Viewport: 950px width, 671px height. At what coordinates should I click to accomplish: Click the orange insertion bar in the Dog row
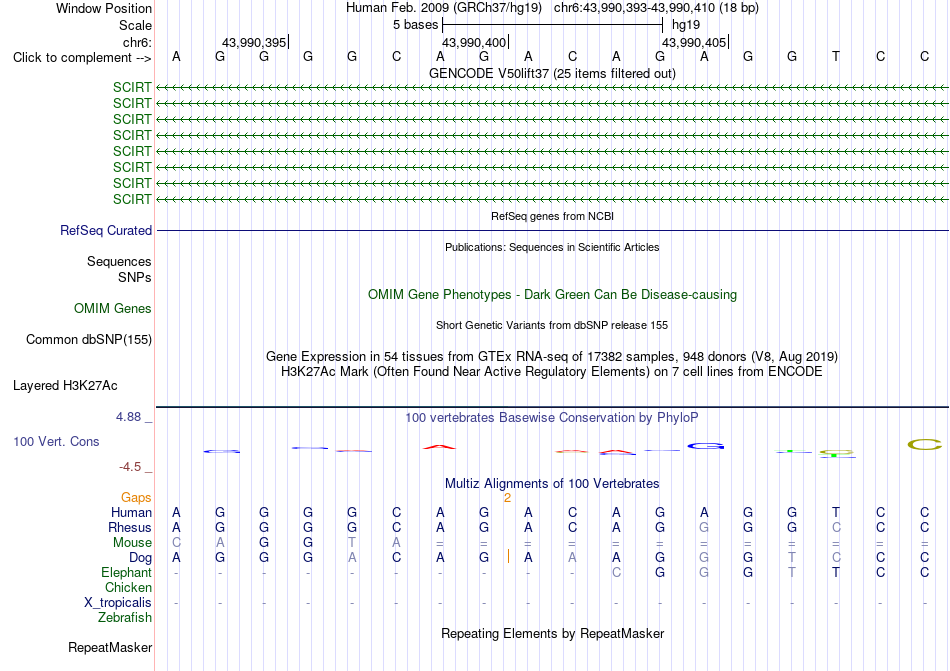pyautogui.click(x=508, y=557)
